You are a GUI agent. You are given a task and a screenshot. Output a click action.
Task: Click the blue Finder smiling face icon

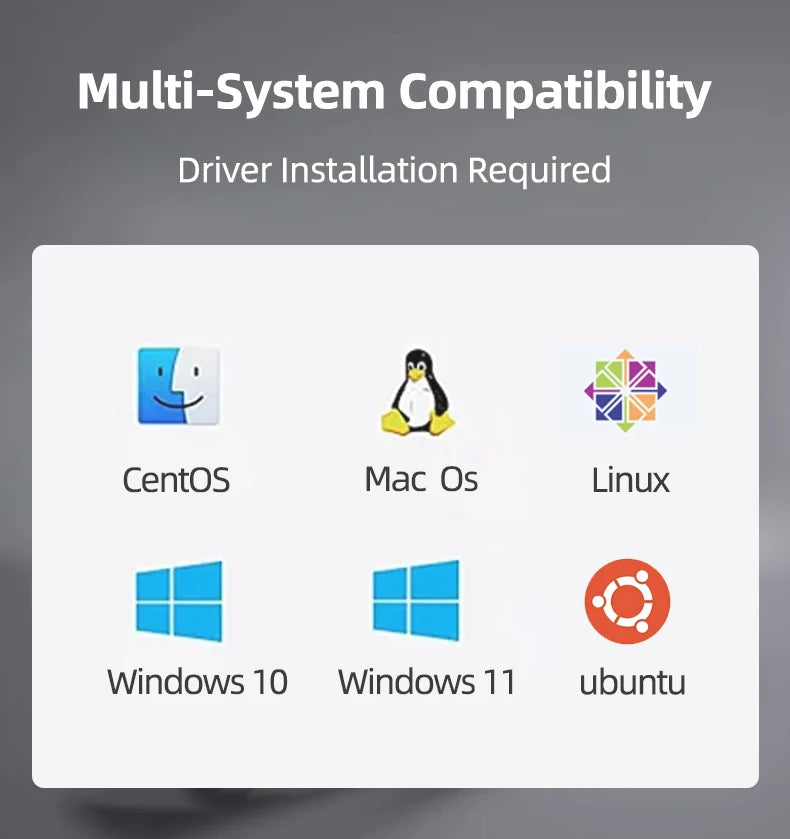[x=178, y=386]
